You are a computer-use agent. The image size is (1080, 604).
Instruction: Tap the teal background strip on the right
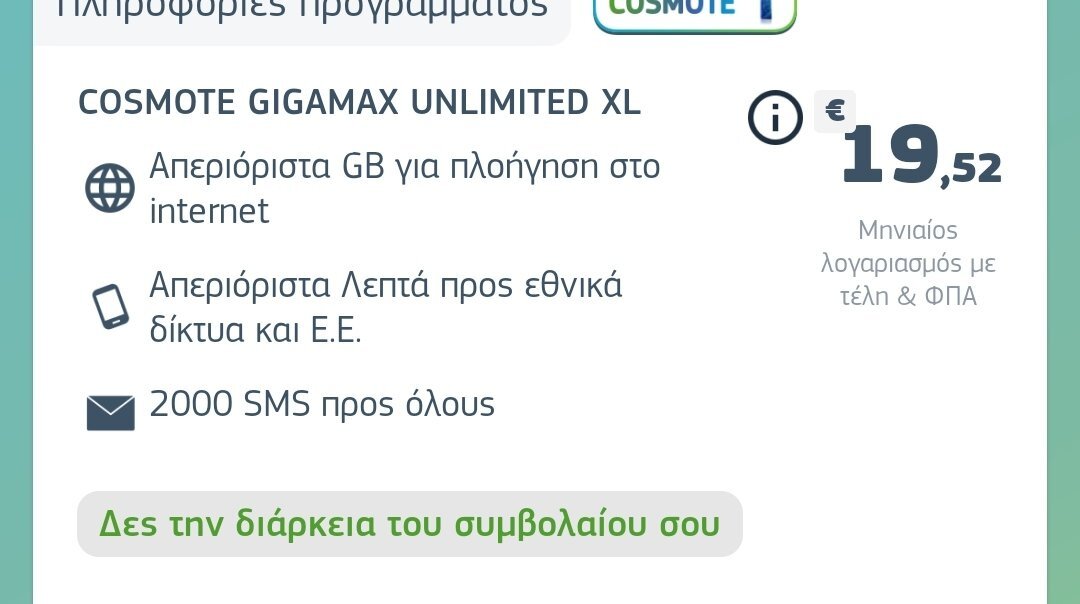pos(1063,302)
